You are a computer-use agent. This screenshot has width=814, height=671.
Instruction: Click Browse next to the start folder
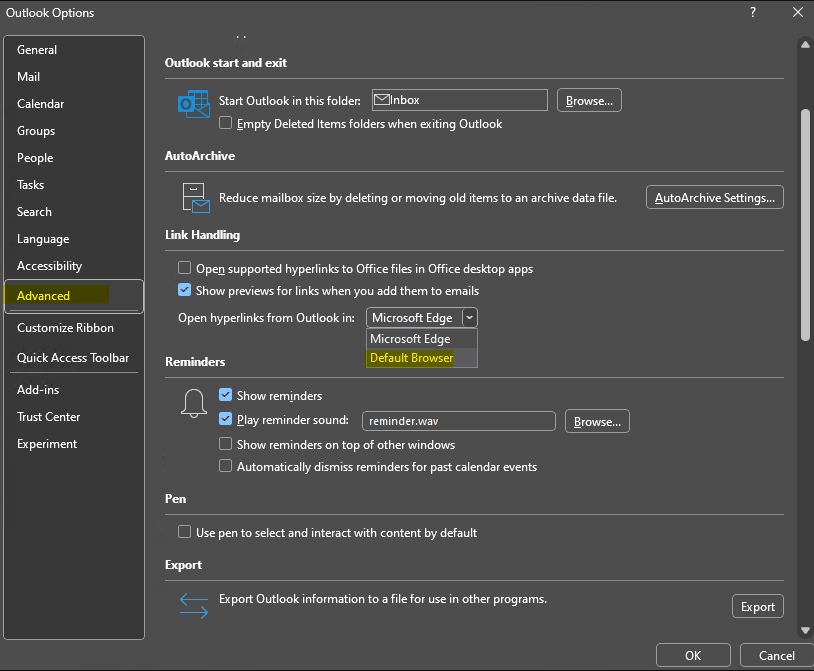[x=588, y=99]
